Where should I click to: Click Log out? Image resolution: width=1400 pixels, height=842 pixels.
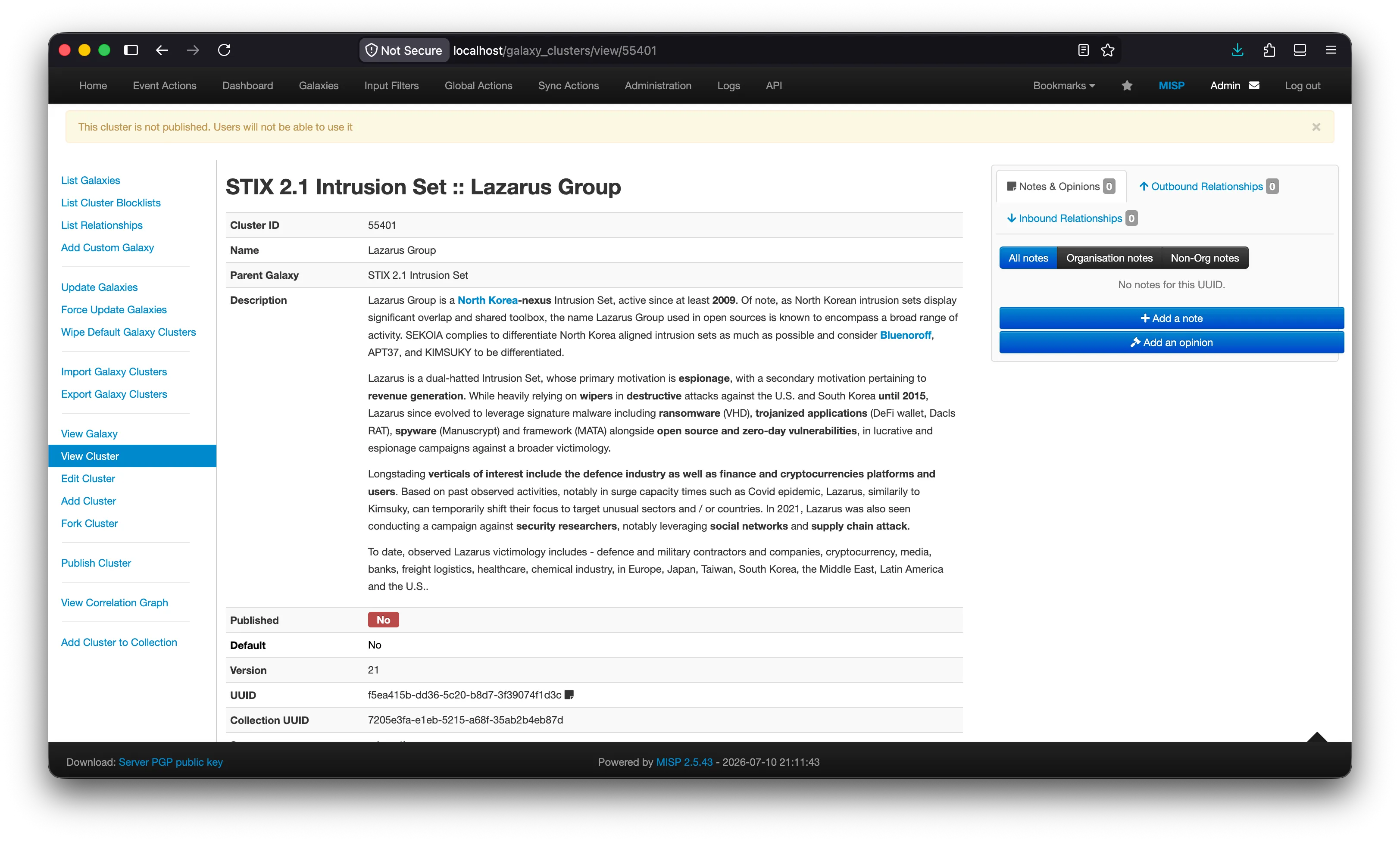[1303, 86]
